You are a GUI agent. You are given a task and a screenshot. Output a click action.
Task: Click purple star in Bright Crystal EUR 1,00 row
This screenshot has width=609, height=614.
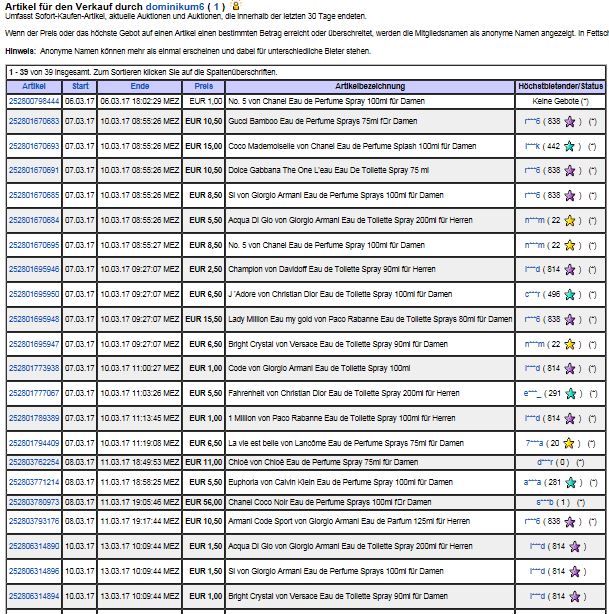(575, 596)
